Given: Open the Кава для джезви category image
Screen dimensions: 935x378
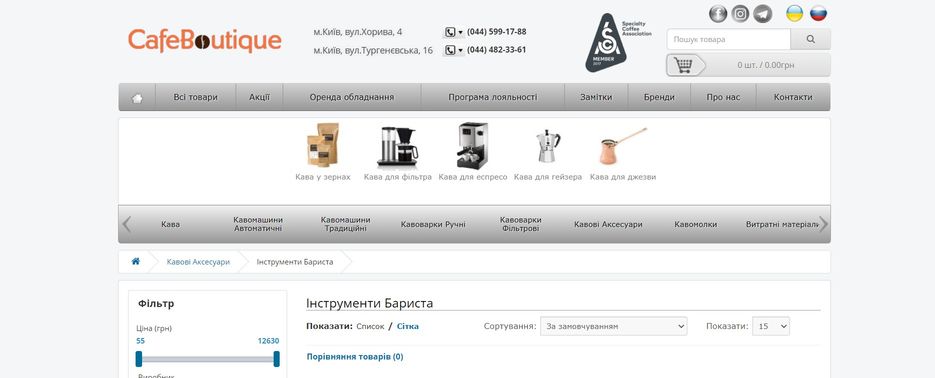Looking at the screenshot, I should click(623, 146).
